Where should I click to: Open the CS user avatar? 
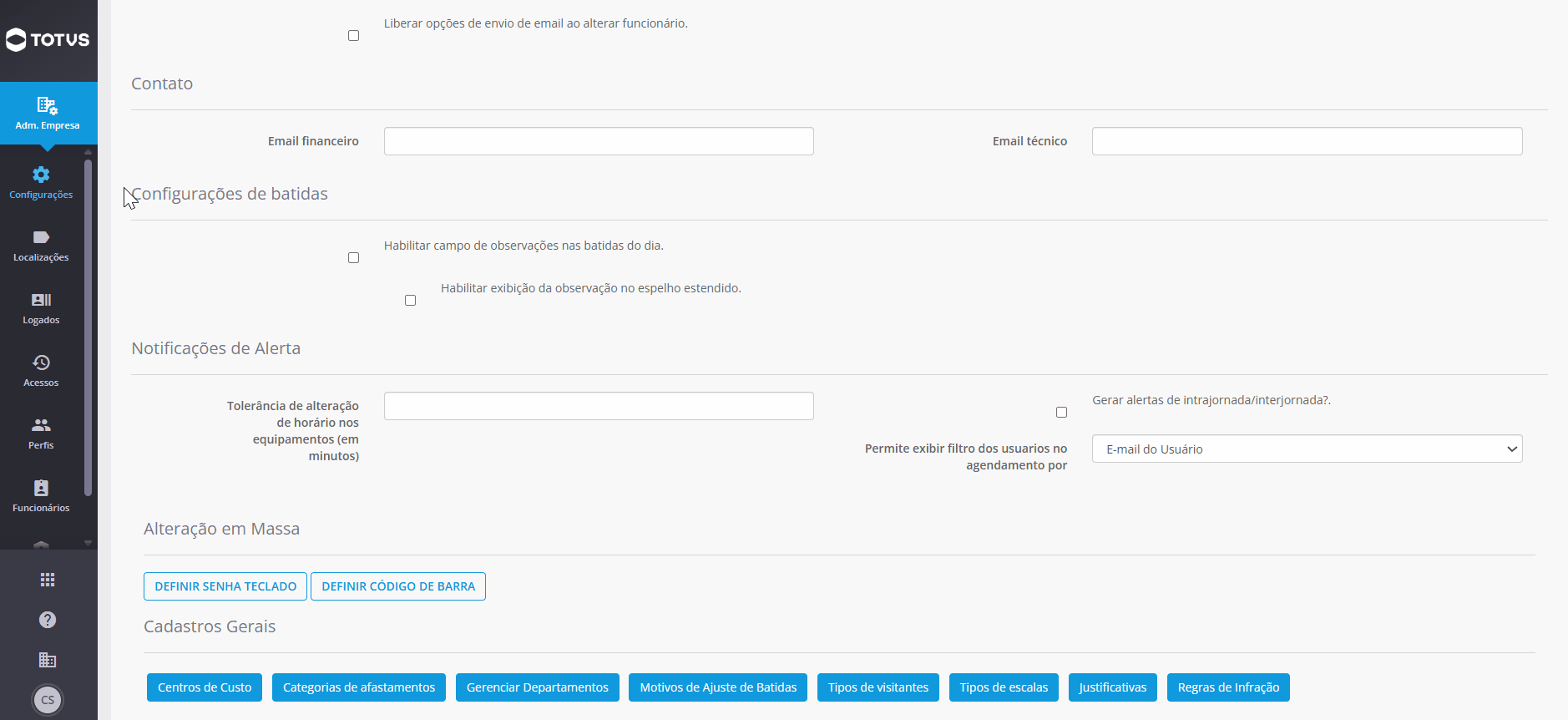click(48, 700)
